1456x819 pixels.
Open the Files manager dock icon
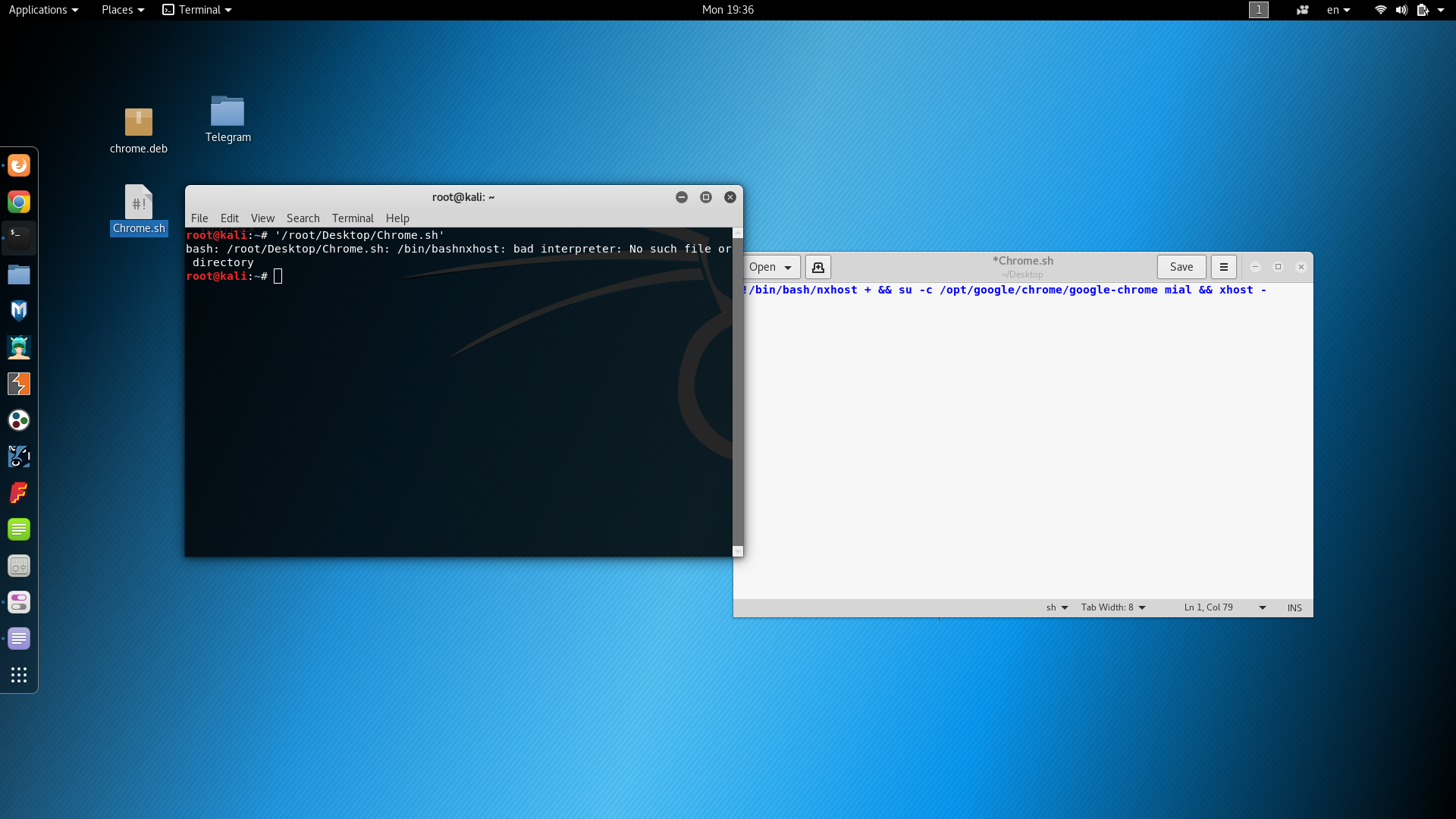point(19,275)
